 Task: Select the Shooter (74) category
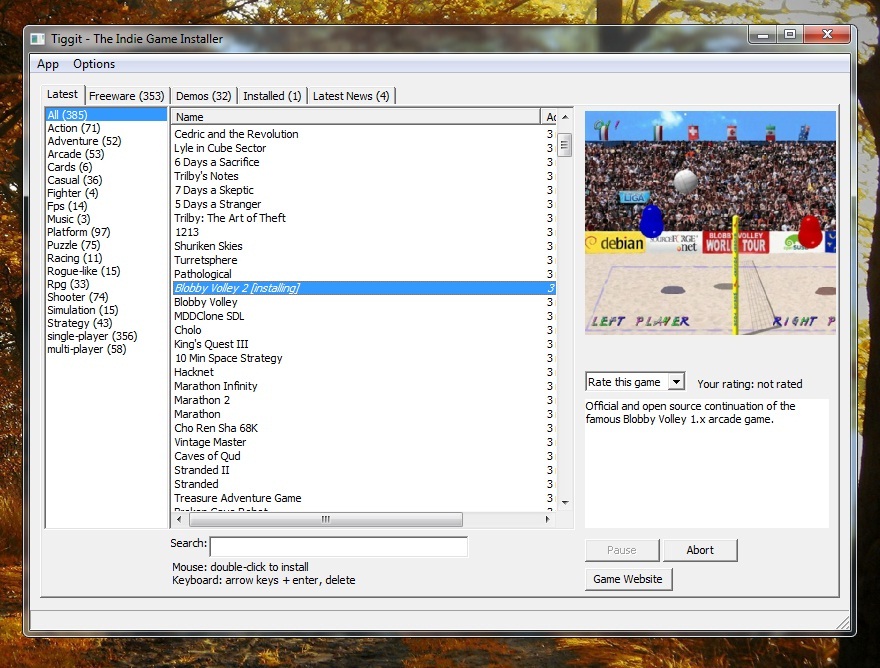(106, 297)
